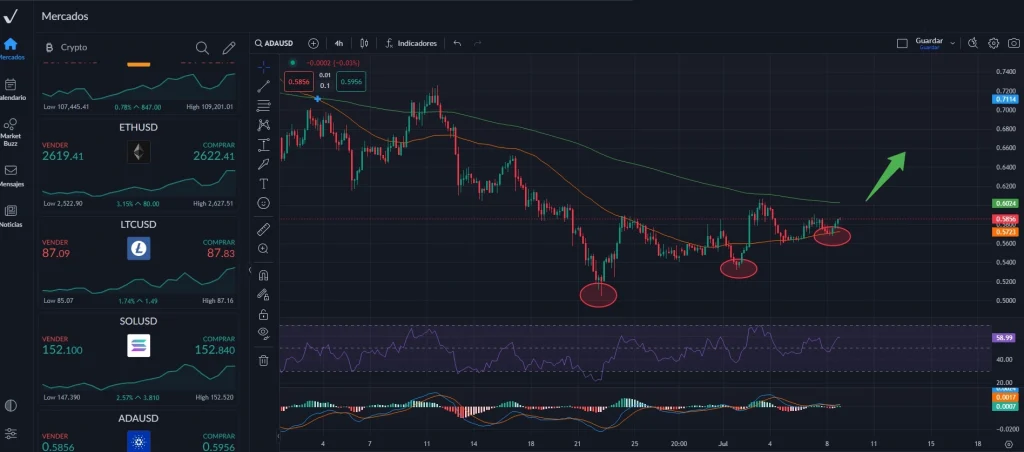Open the Noticias sidebar section

tap(10, 216)
